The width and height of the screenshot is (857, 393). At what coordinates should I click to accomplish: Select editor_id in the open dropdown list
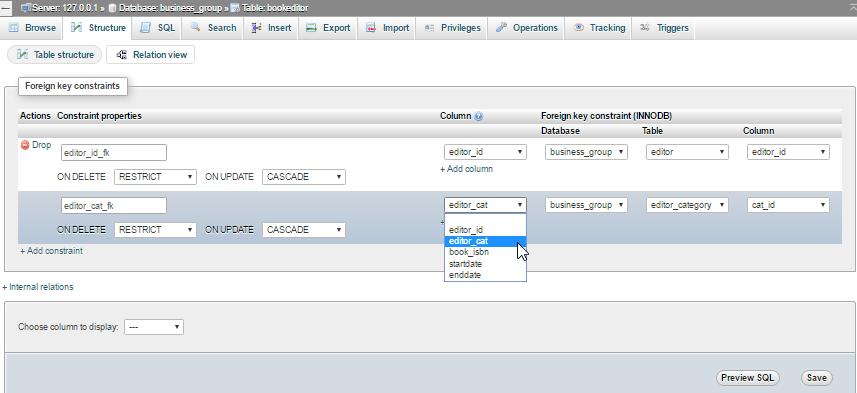[485, 230]
